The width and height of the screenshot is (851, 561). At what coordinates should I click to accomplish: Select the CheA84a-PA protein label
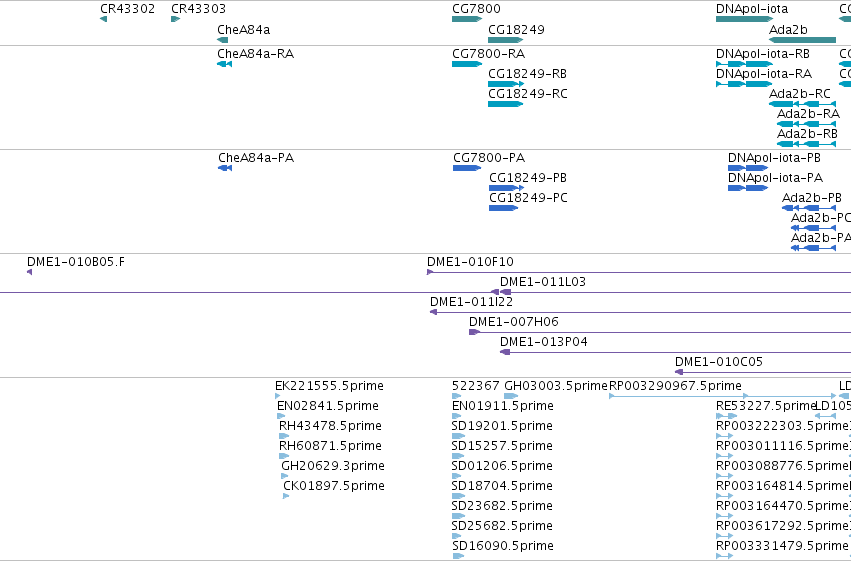point(256,158)
